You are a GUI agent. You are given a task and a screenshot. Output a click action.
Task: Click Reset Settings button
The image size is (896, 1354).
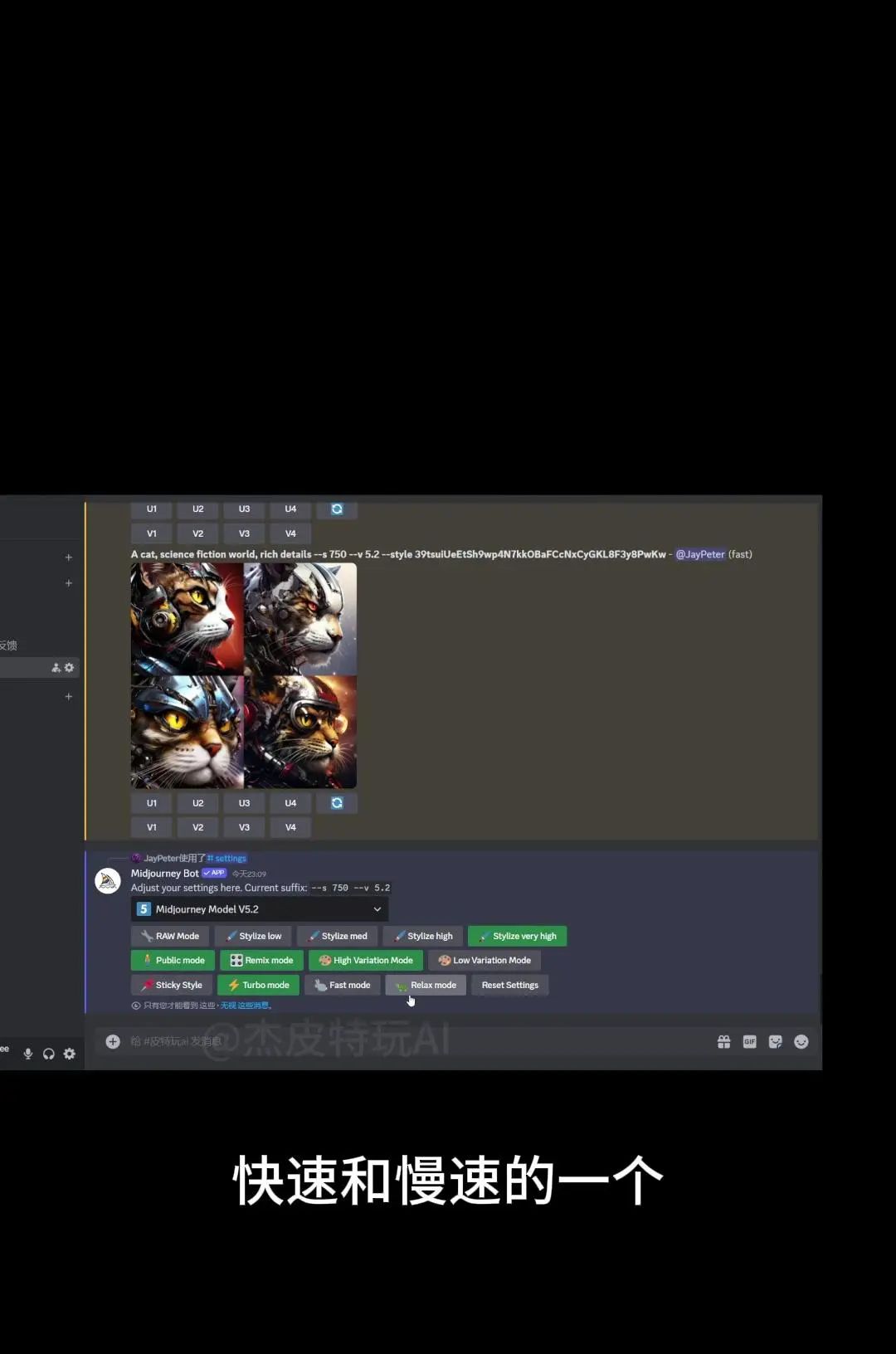509,985
